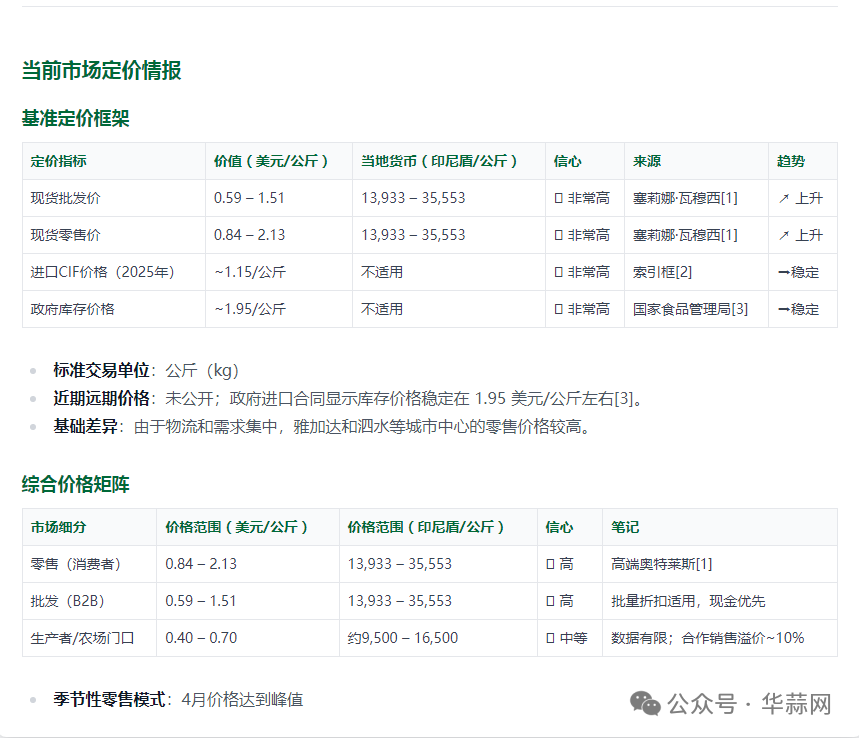This screenshot has width=859, height=738.
Task: Click 上升 trend in 现货零售价 row
Action: point(809,235)
